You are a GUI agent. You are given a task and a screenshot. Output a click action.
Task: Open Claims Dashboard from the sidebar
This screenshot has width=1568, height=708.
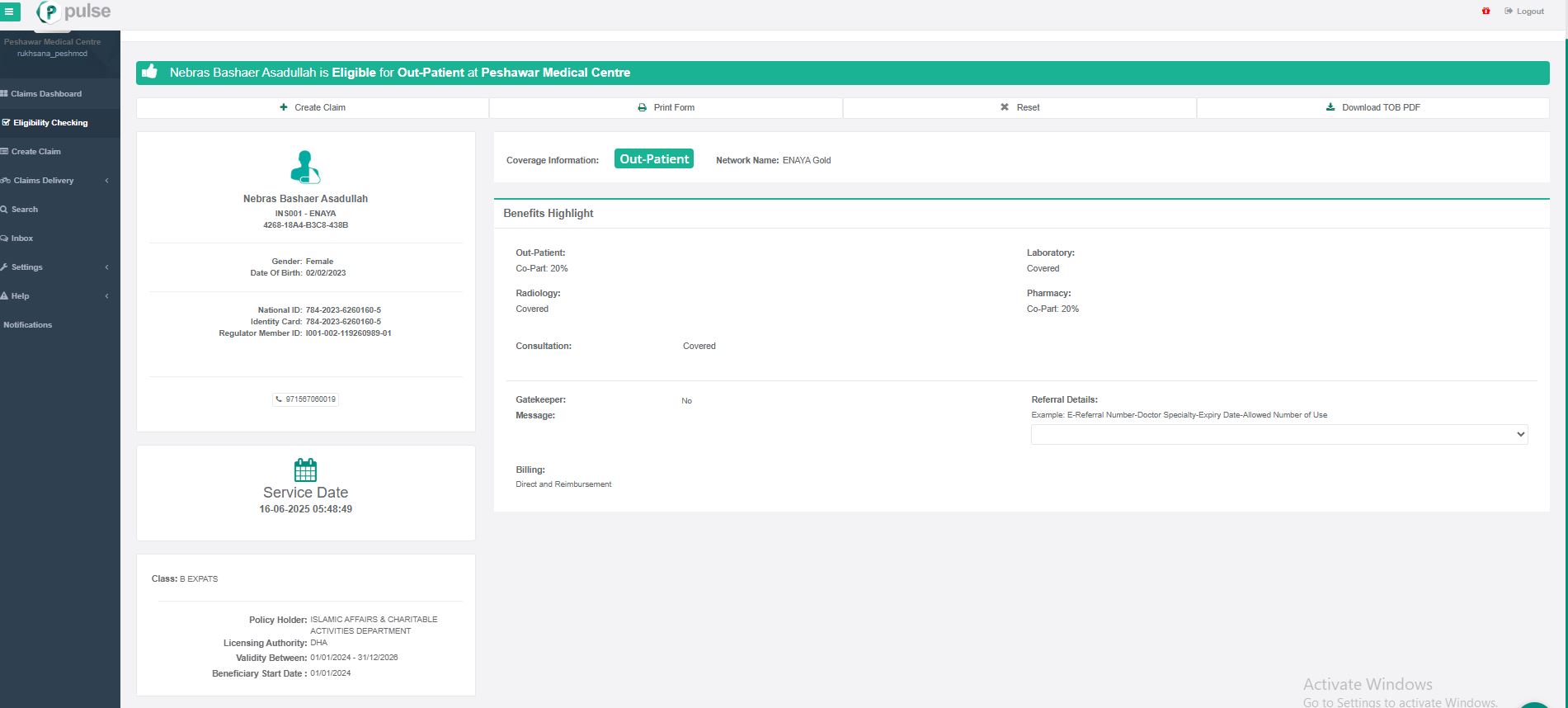tap(45, 94)
